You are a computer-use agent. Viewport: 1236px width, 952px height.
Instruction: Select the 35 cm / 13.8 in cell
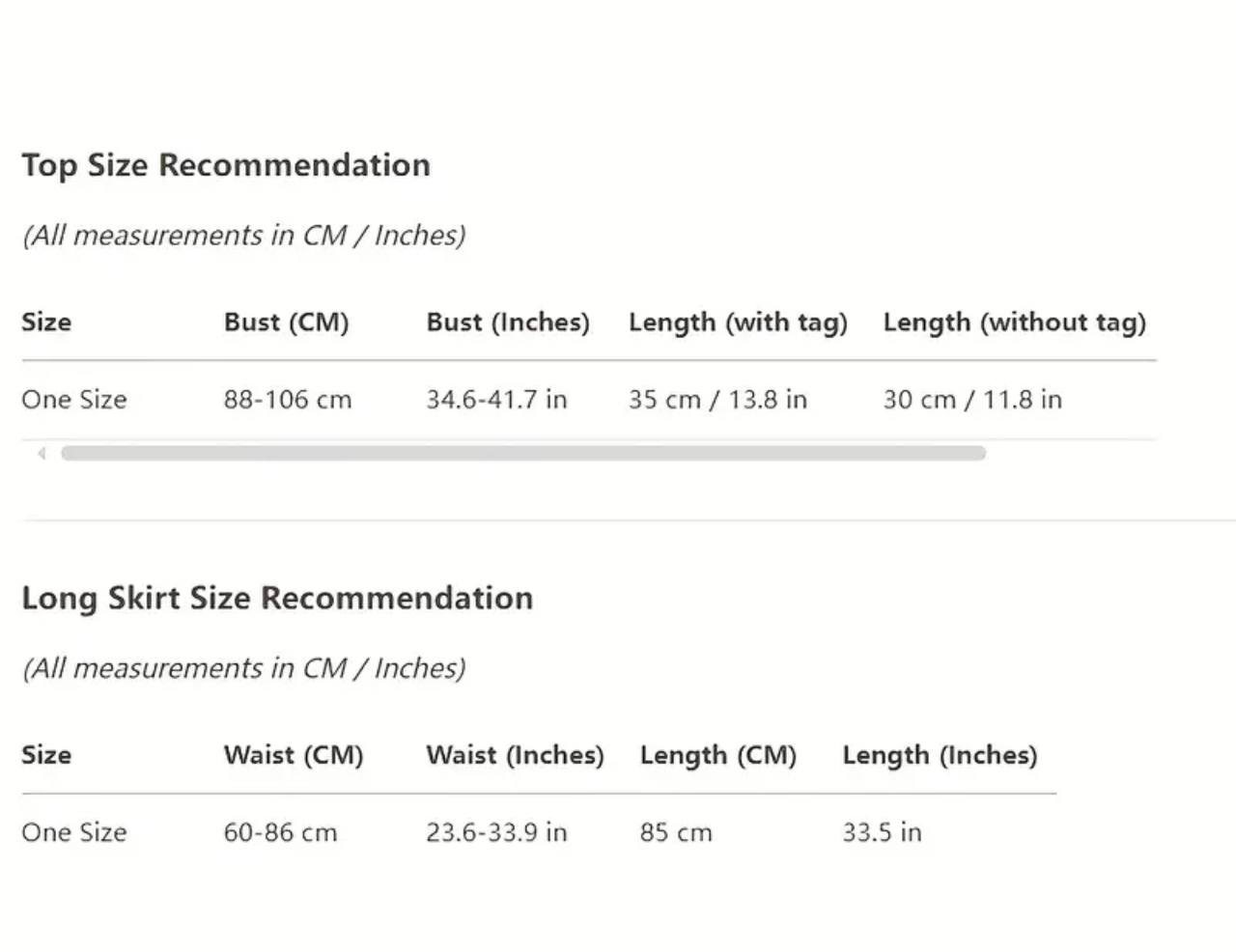pyautogui.click(x=717, y=400)
